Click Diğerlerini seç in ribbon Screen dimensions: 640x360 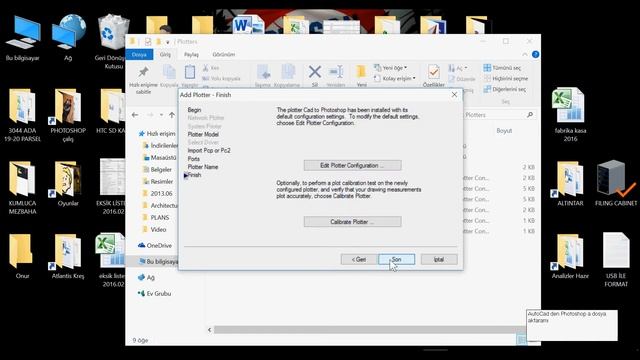504,89
